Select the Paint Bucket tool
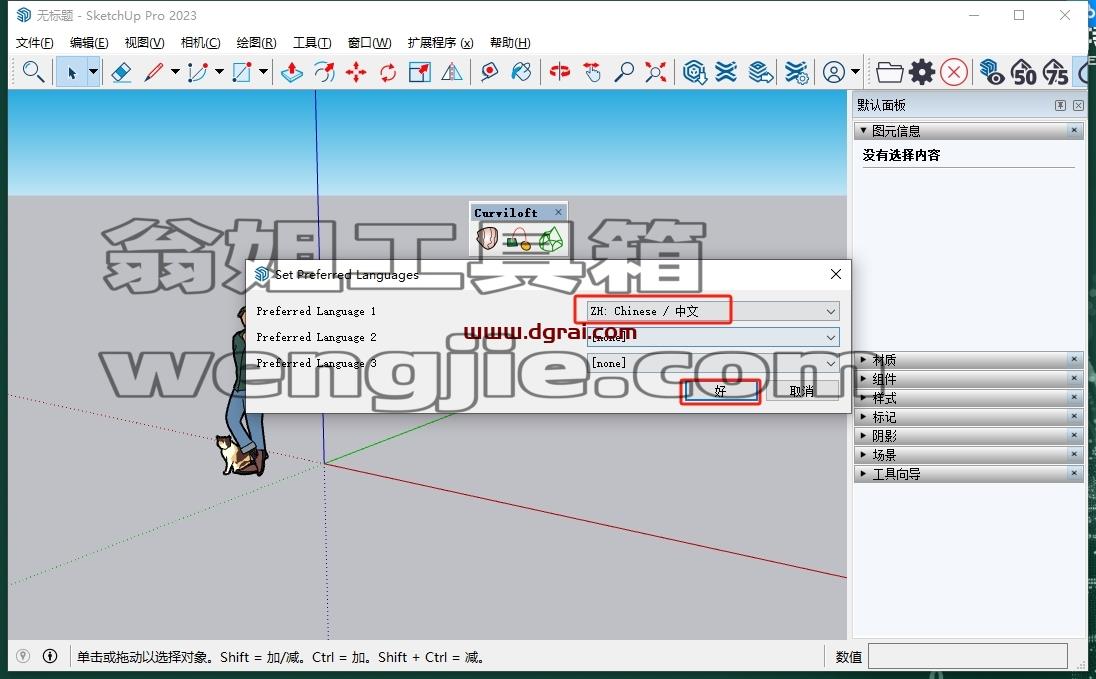 [x=521, y=72]
